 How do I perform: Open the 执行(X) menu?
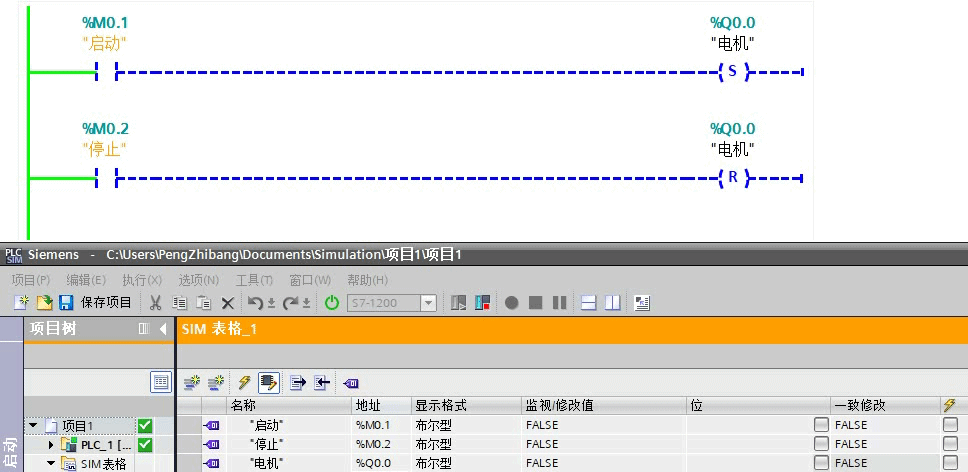(142, 280)
